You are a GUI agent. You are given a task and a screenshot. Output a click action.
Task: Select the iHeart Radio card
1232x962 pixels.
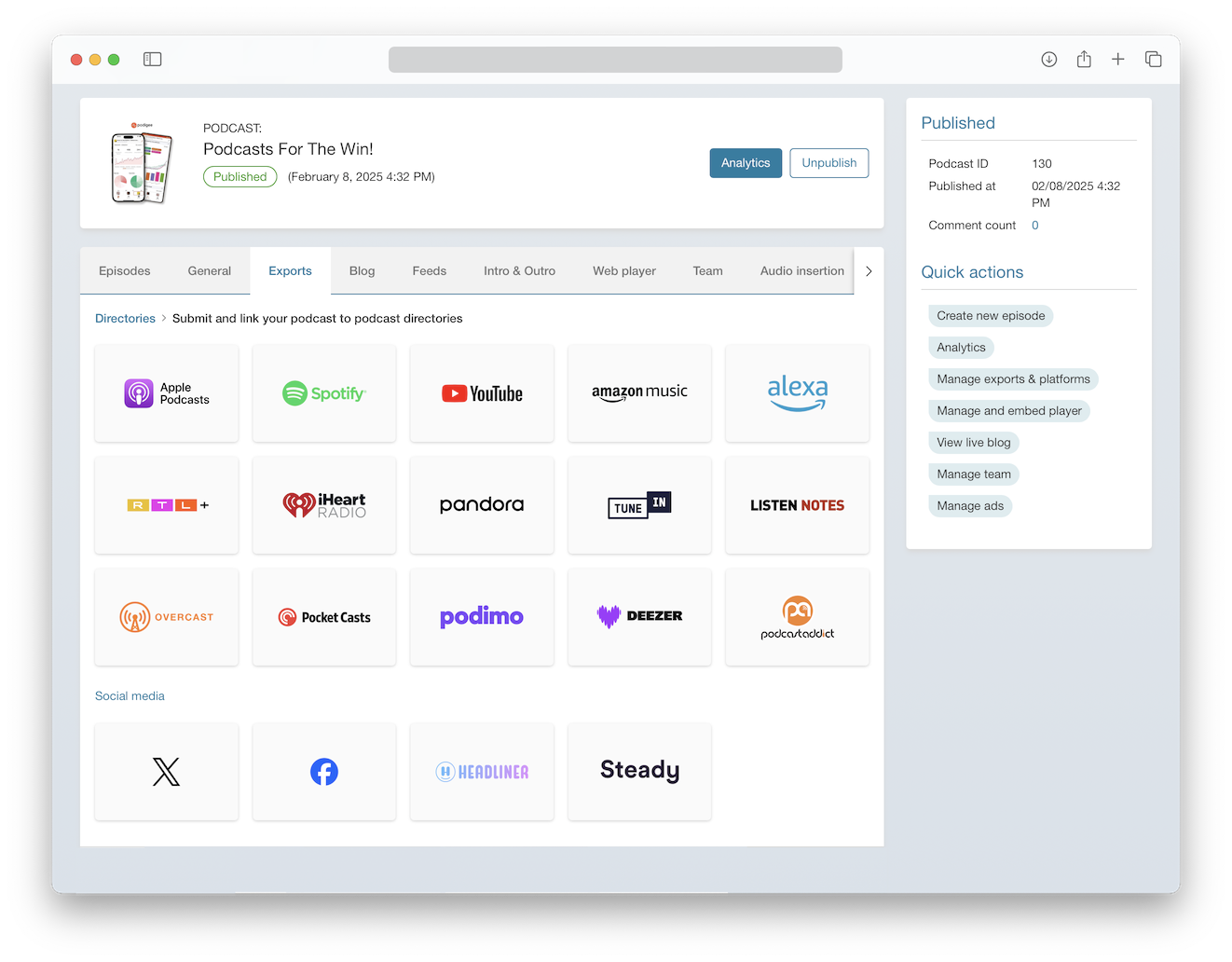pyautogui.click(x=324, y=505)
